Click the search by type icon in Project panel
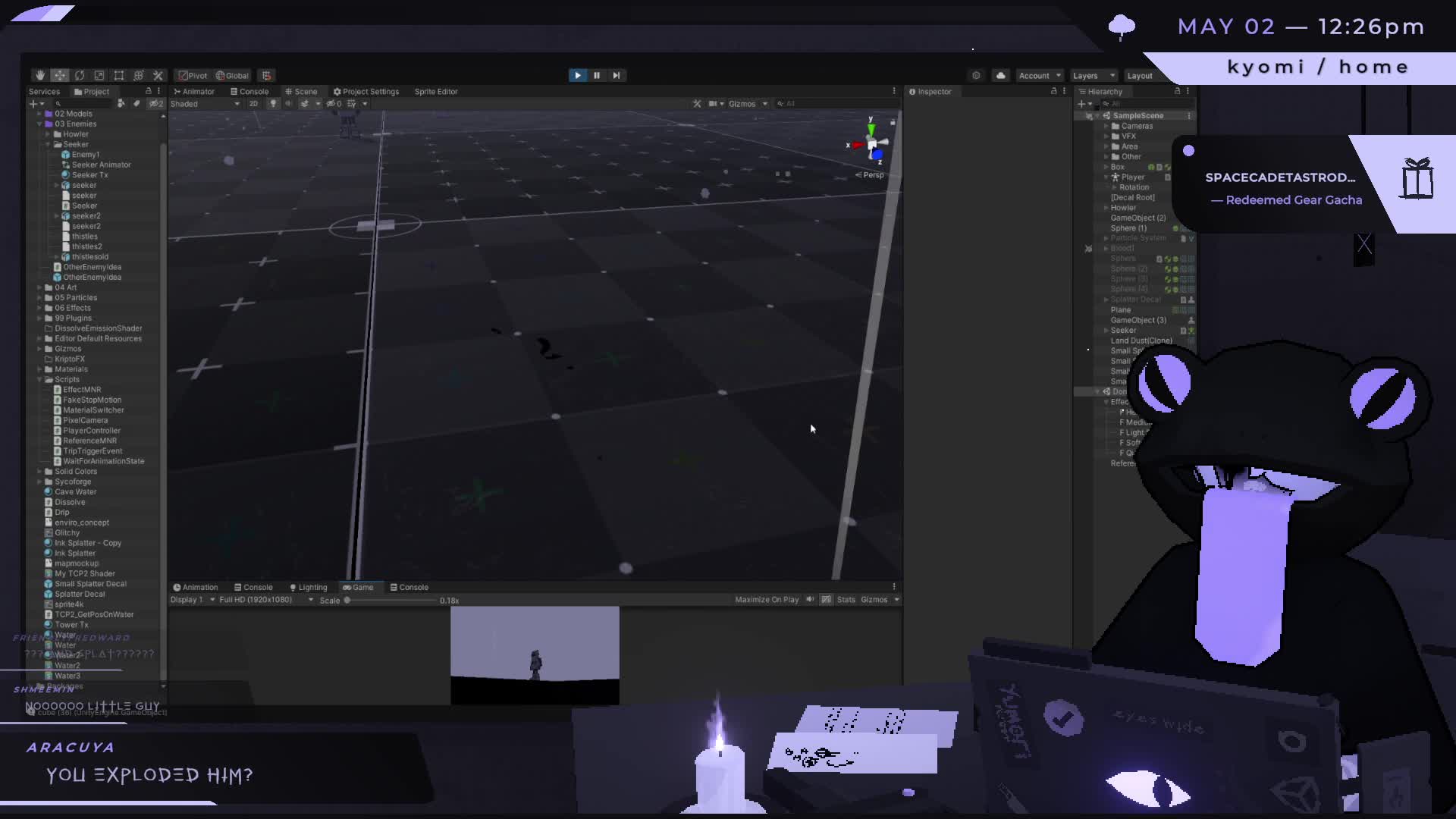 click(x=121, y=103)
